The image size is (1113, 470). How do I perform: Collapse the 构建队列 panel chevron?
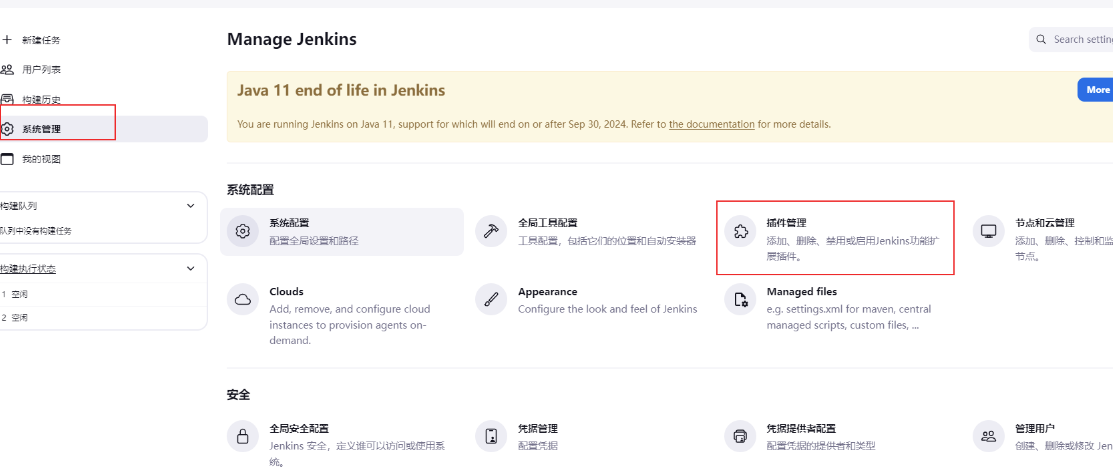191,206
